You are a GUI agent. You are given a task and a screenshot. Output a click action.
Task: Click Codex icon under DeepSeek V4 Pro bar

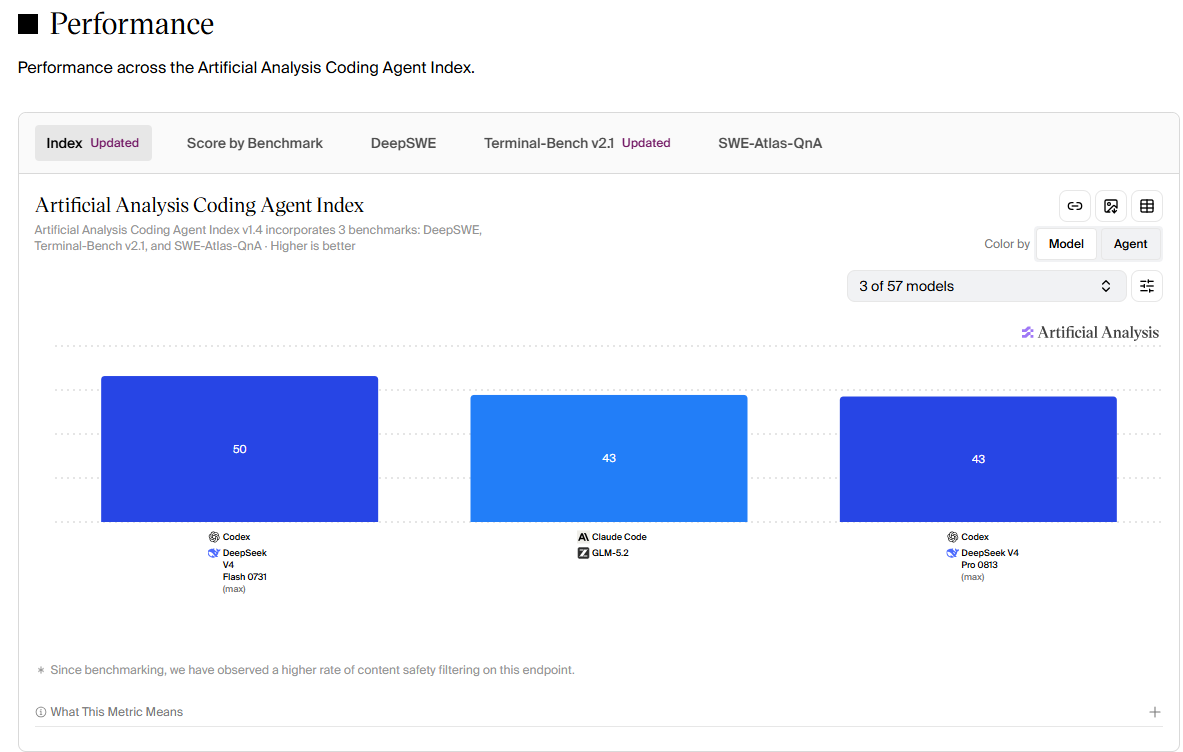(x=953, y=537)
